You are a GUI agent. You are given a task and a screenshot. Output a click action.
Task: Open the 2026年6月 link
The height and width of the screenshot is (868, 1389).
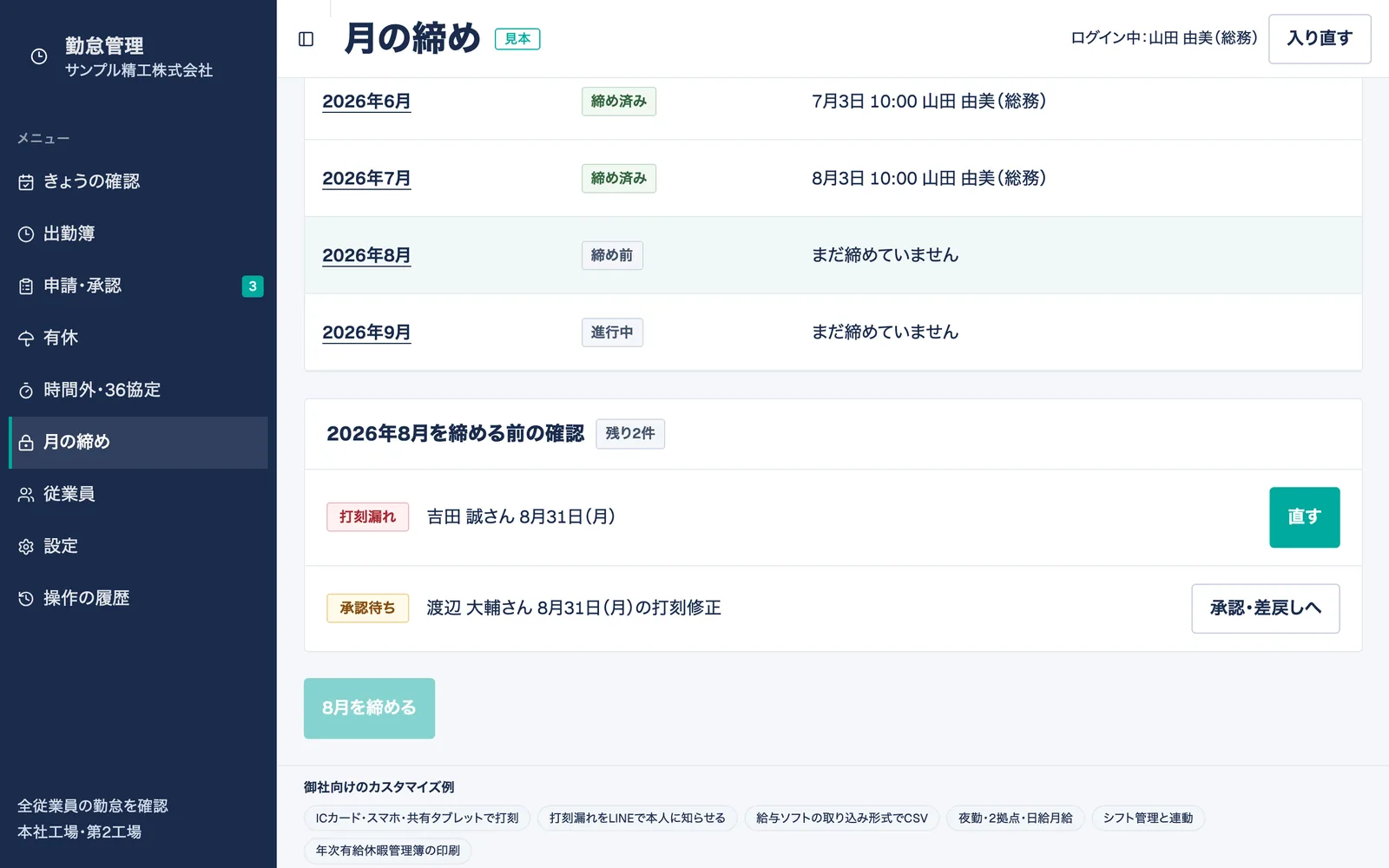click(x=366, y=102)
